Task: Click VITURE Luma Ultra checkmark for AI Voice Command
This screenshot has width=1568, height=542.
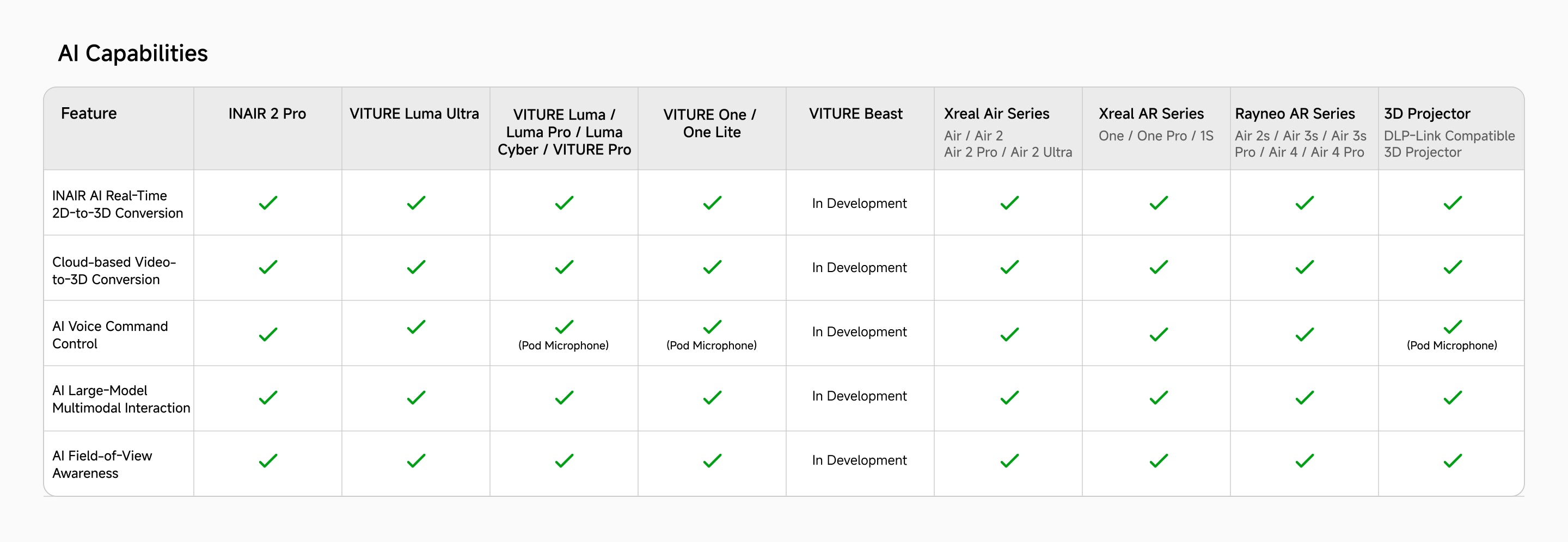Action: click(x=416, y=327)
